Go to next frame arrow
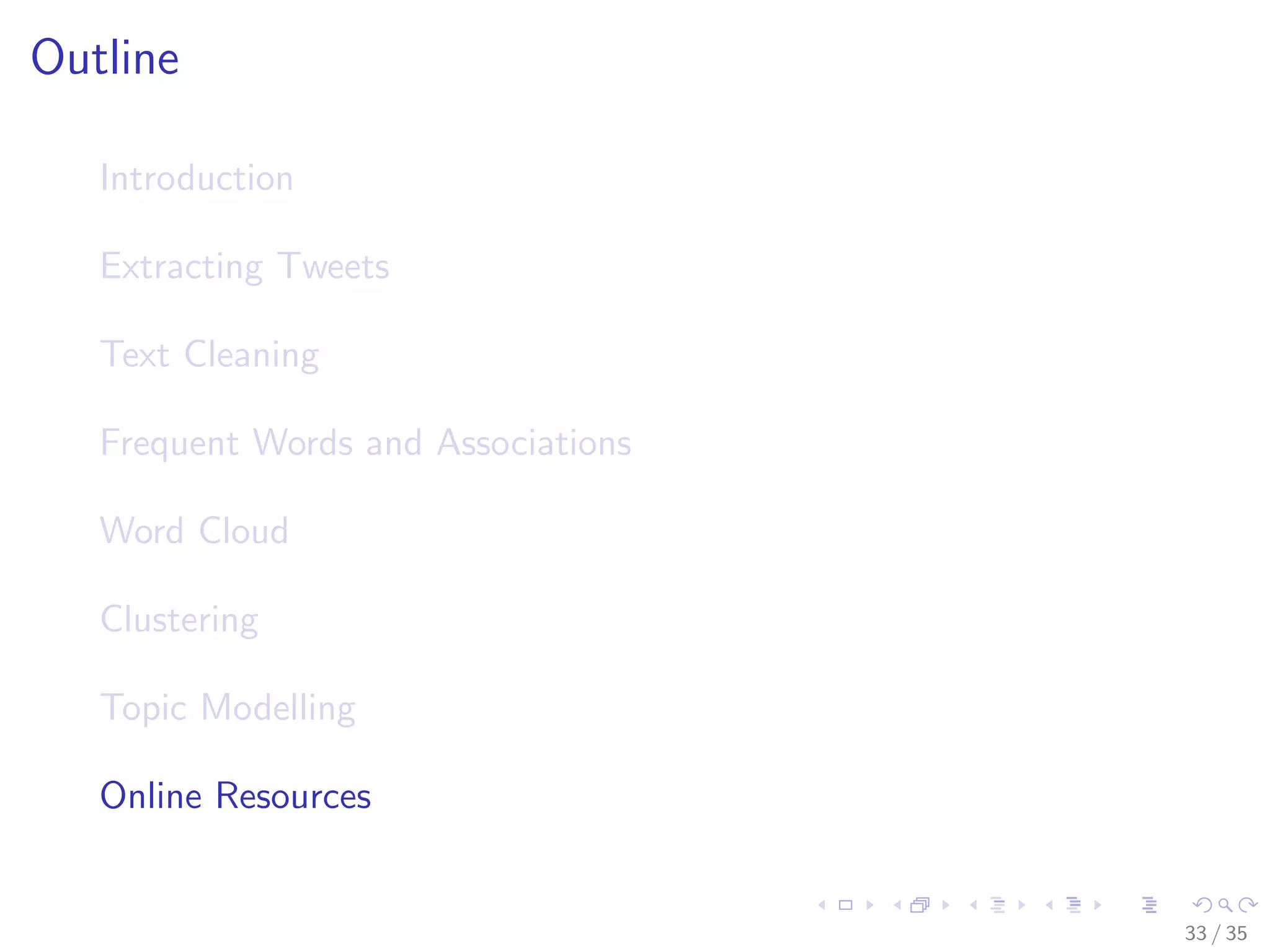The image size is (1270, 952). click(946, 906)
